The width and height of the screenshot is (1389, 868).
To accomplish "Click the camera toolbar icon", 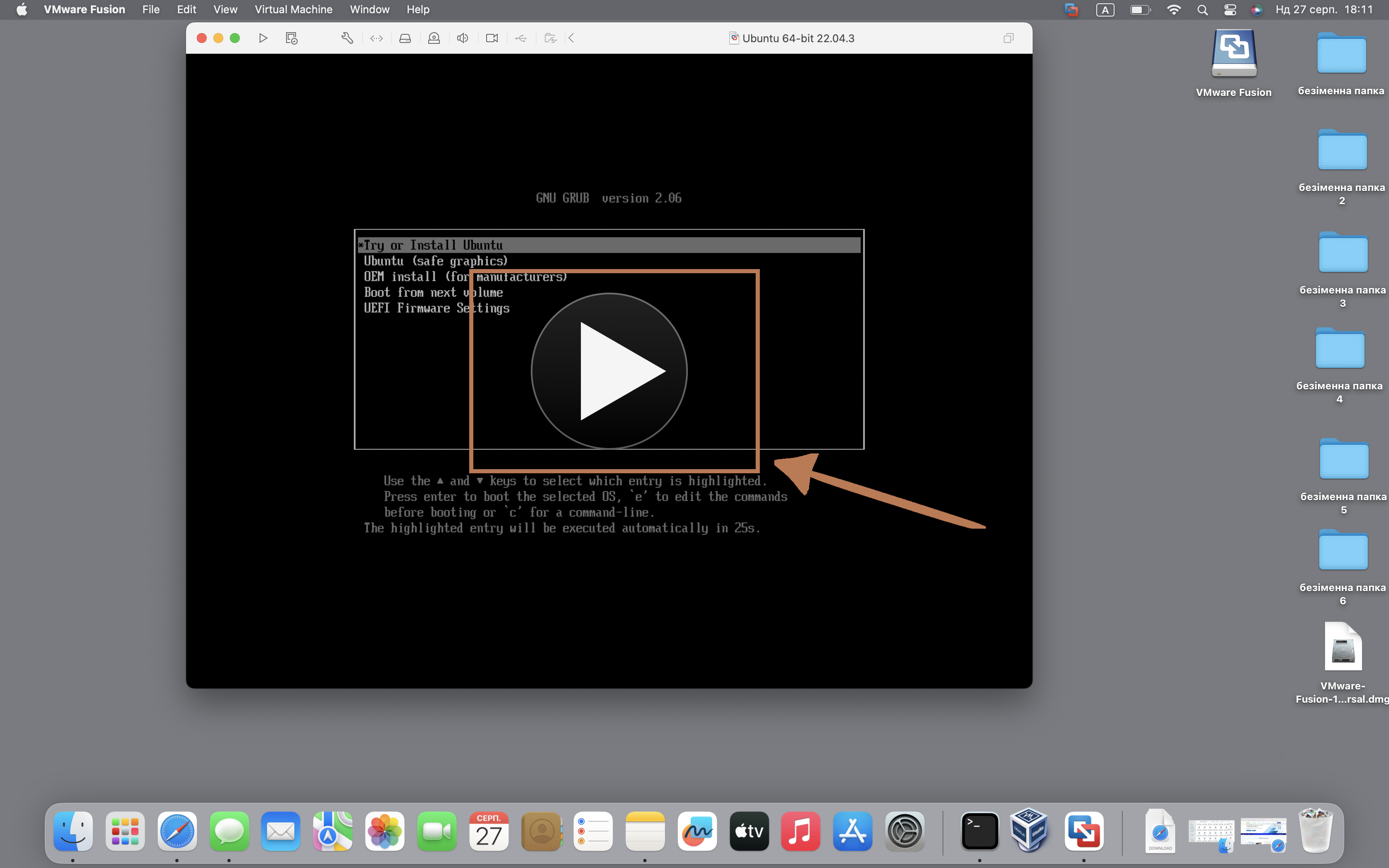I will tap(492, 38).
